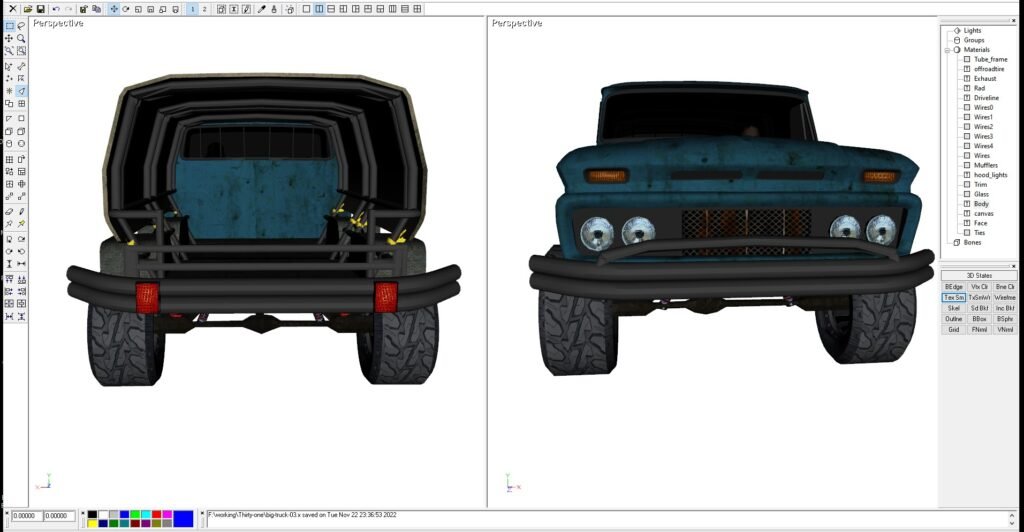Pick the two-pane side-by-side viewport layout

(319, 9)
